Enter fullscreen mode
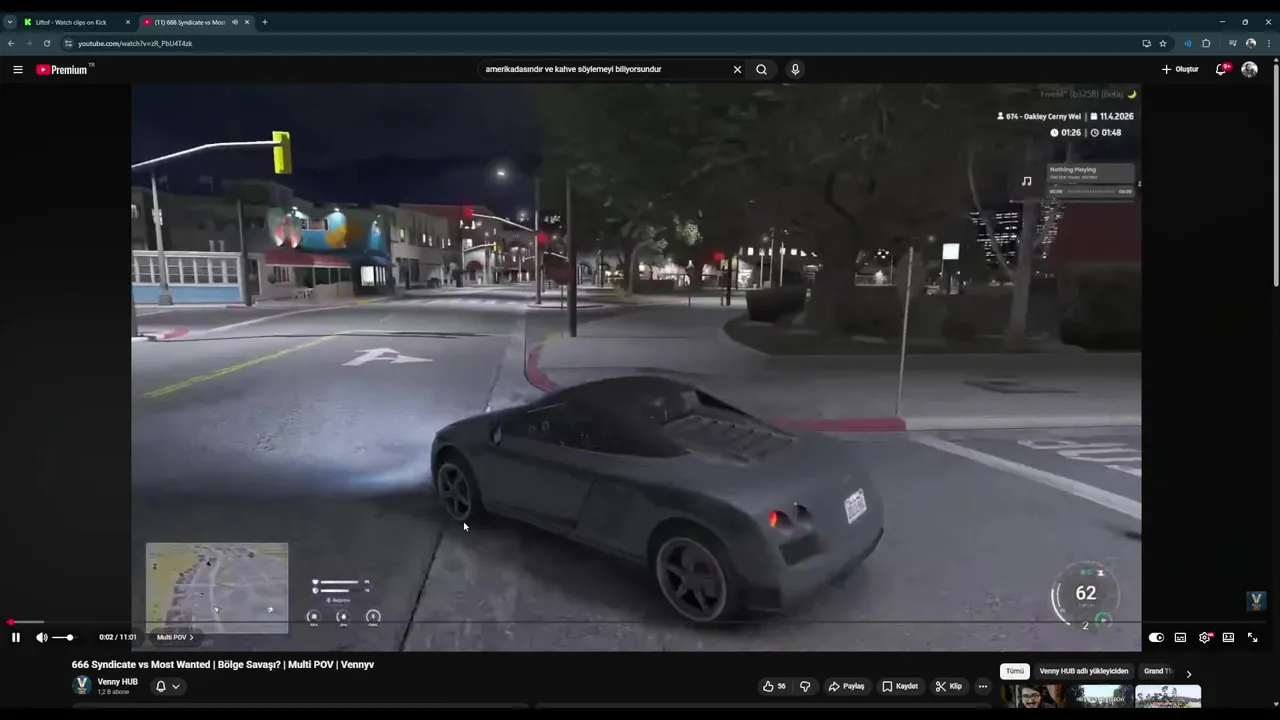The height and width of the screenshot is (720, 1280). pos(1252,637)
